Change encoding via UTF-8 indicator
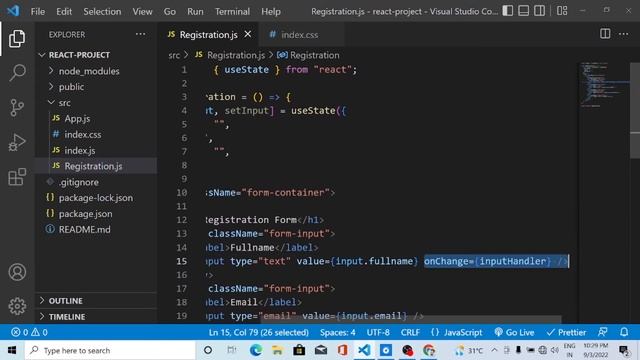640x360 pixels. click(x=378, y=332)
